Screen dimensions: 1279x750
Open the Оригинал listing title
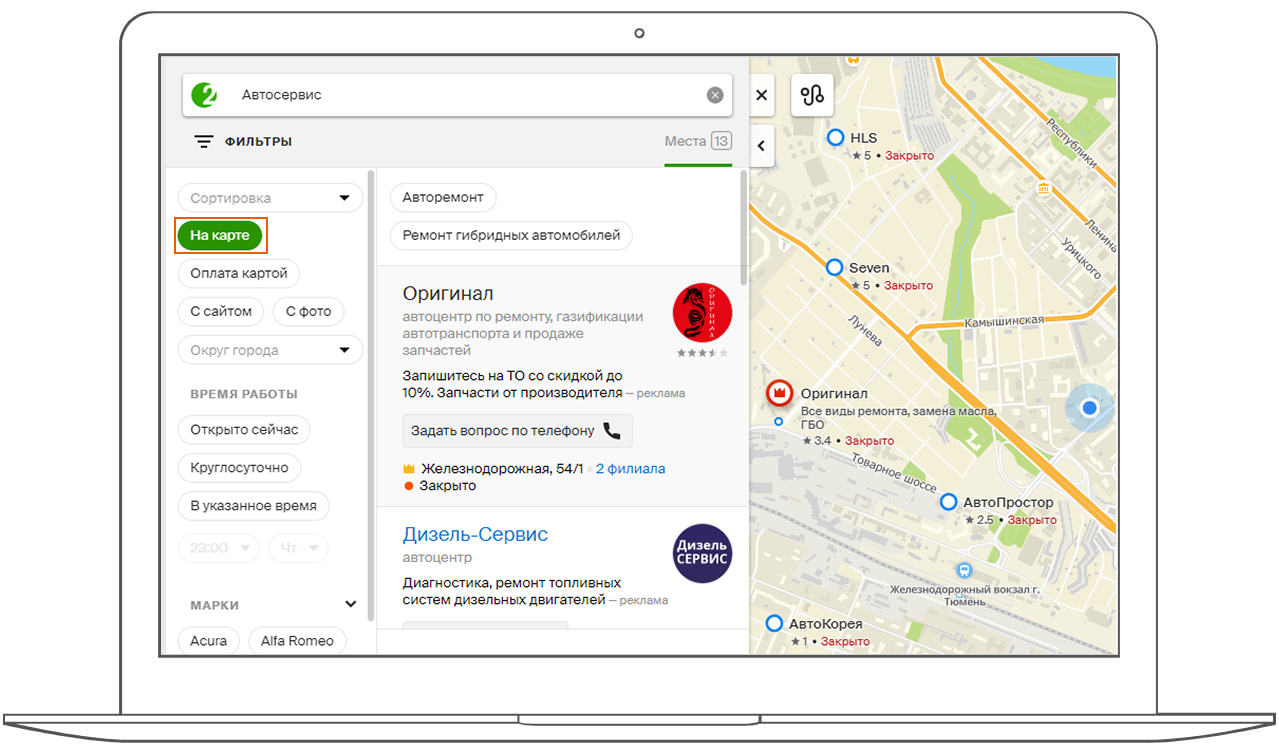click(448, 294)
